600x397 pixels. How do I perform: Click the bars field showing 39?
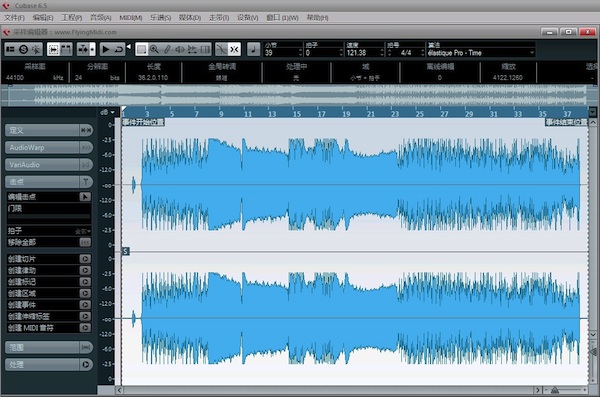tap(281, 53)
